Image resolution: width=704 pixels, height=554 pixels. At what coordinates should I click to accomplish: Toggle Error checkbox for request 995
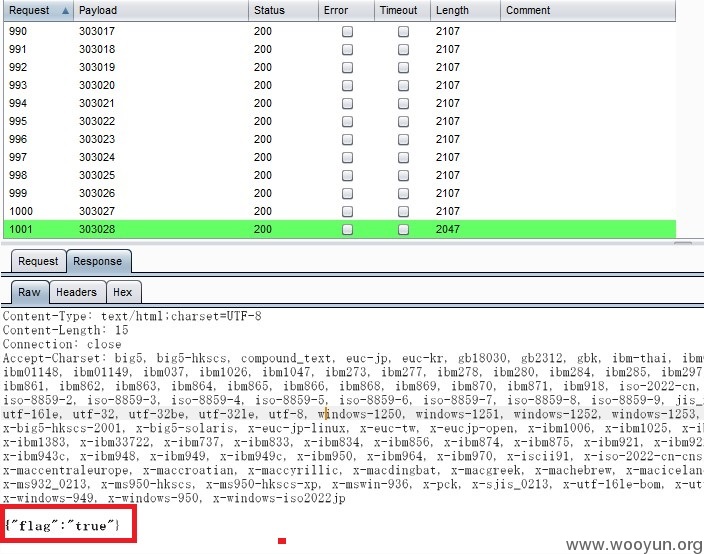click(x=348, y=121)
